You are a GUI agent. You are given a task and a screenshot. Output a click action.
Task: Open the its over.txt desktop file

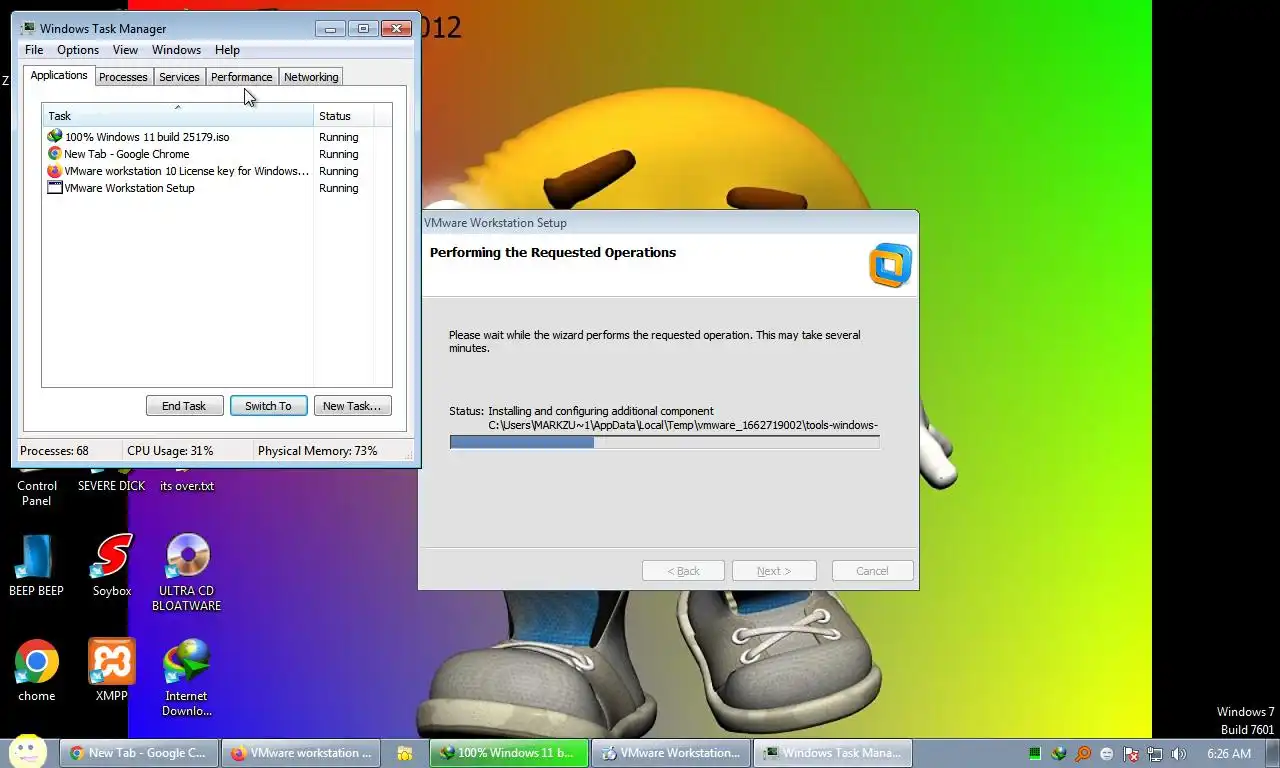pyautogui.click(x=187, y=486)
